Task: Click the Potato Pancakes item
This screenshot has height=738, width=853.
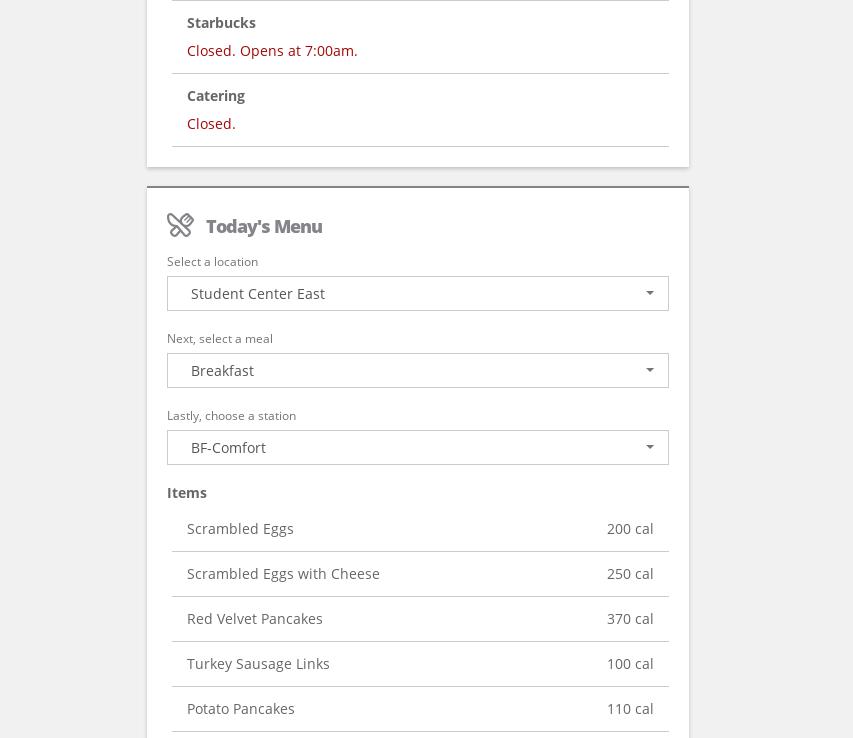Action: (241, 709)
